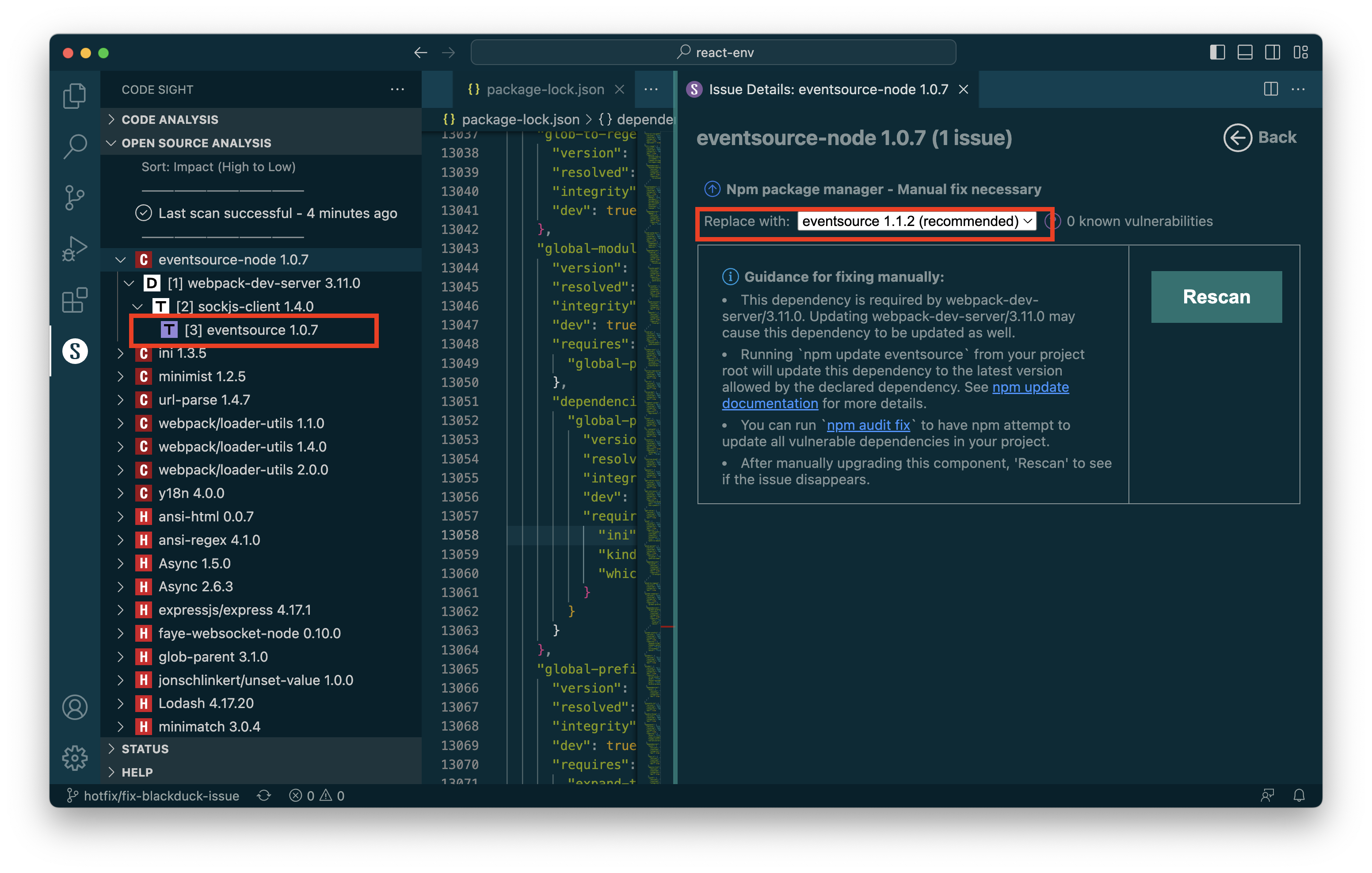Collapse the sockjs-client 1.4.0 node

tap(138, 306)
